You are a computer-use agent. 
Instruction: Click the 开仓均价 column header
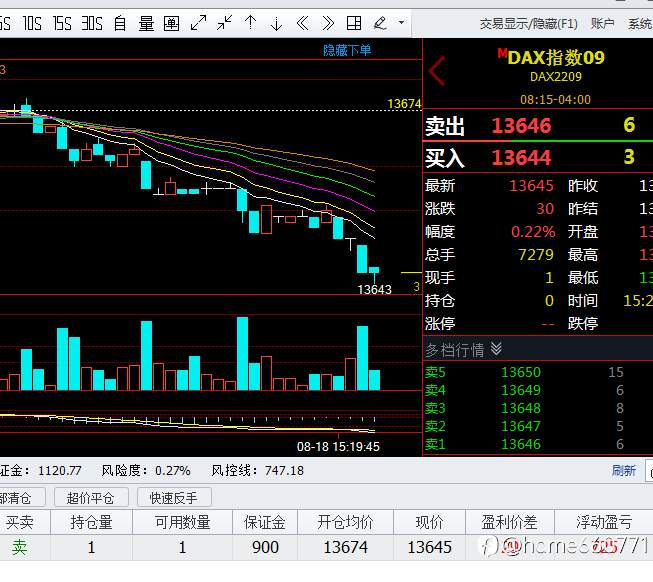(345, 522)
